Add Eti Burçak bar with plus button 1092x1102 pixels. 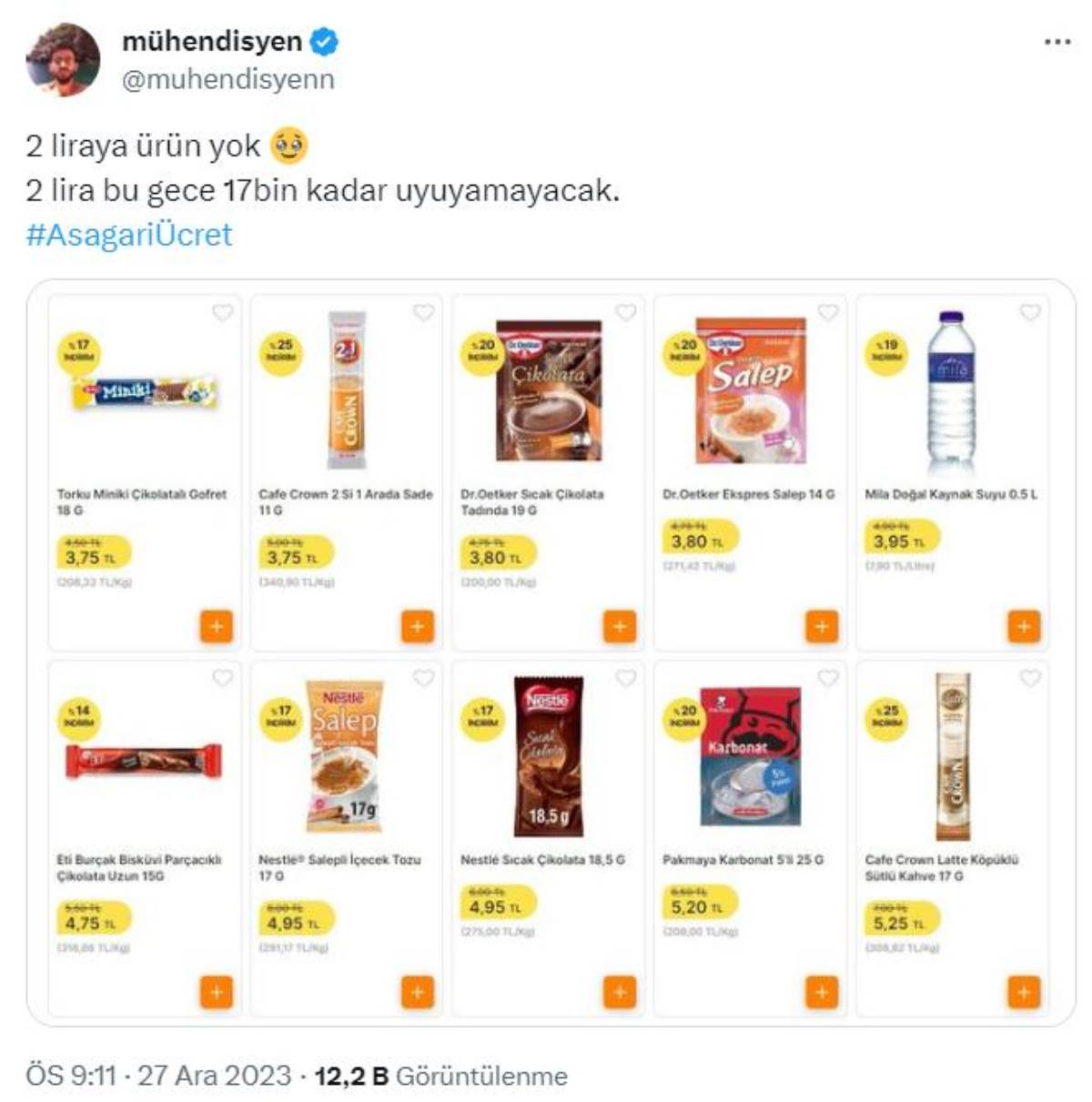point(216,992)
